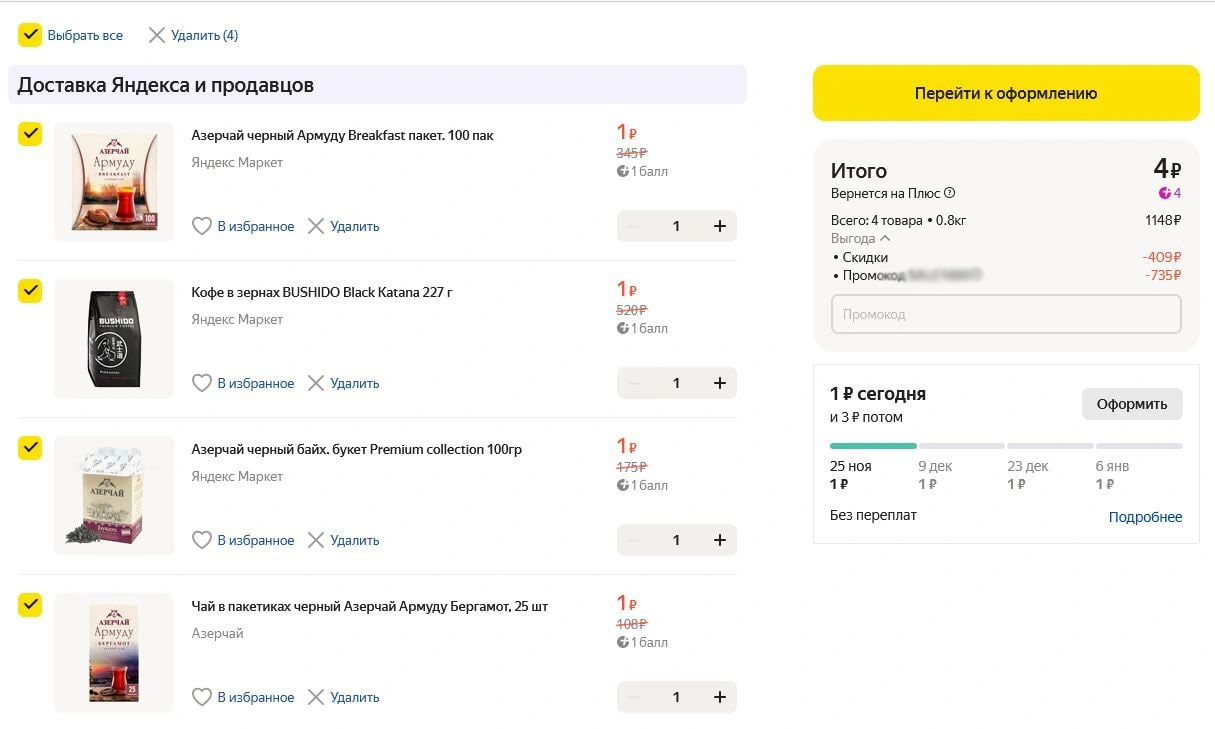
Task: Click X delete icon for Армуду Breakfast
Action: (x=316, y=226)
